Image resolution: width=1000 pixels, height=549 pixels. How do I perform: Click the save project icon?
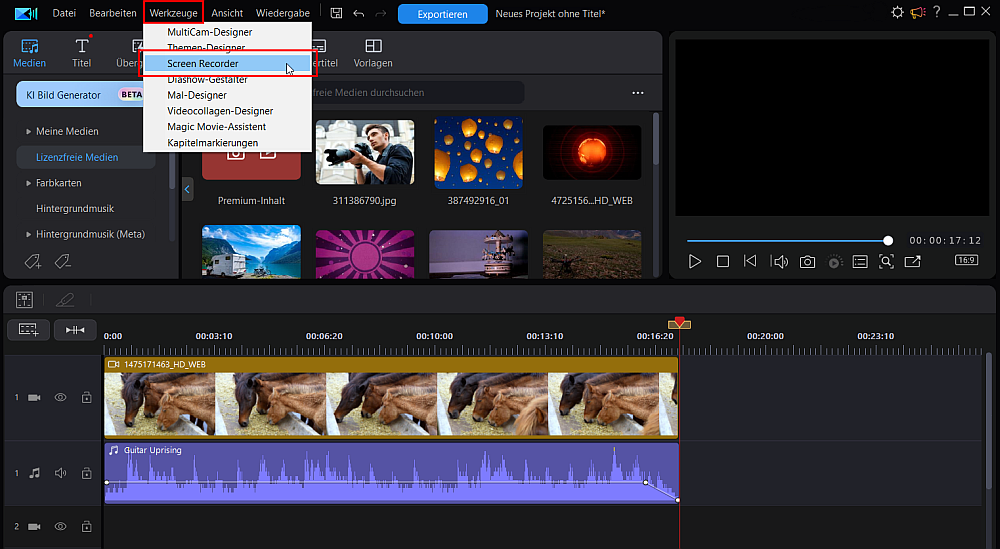click(x=337, y=13)
